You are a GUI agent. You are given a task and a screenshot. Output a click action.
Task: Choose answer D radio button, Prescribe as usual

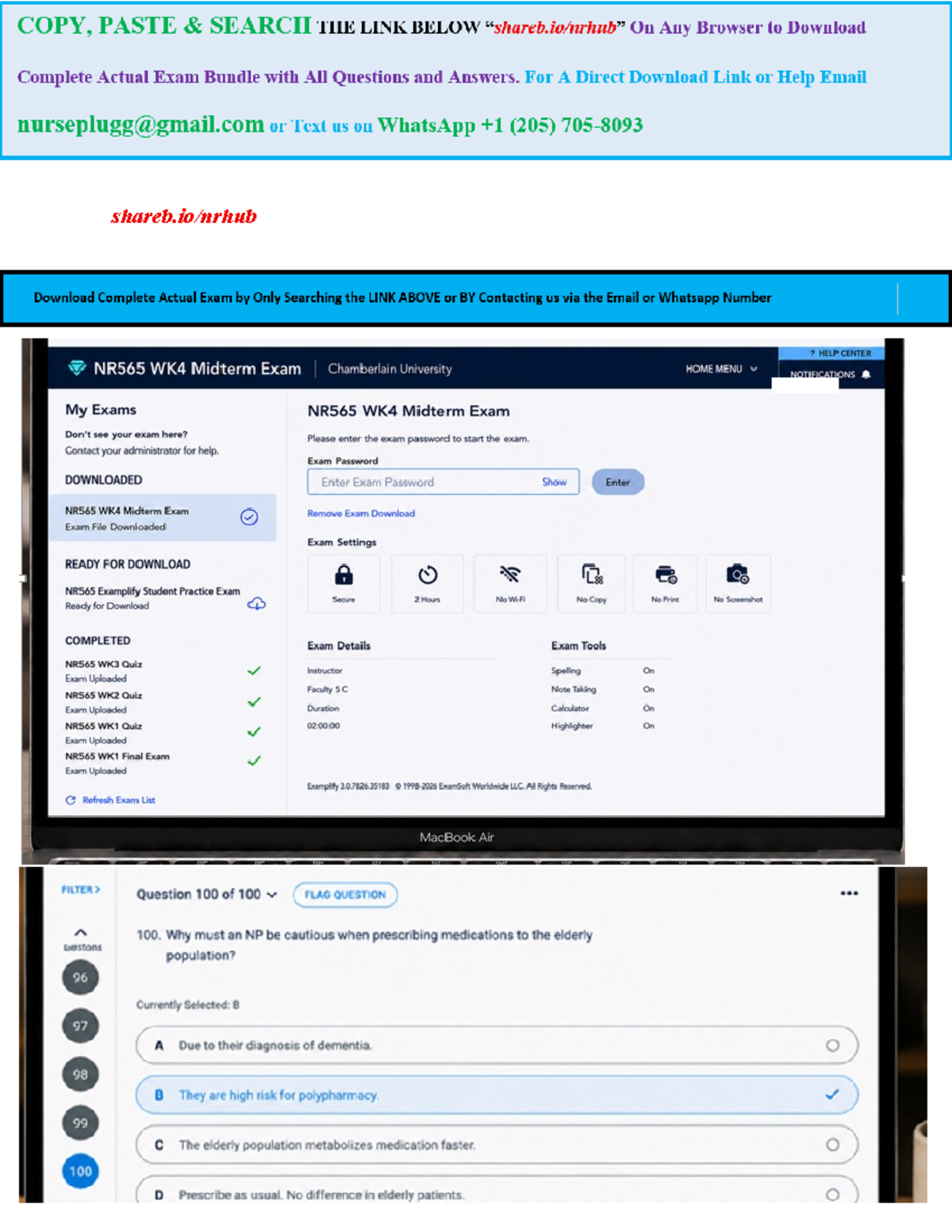pos(832,1195)
